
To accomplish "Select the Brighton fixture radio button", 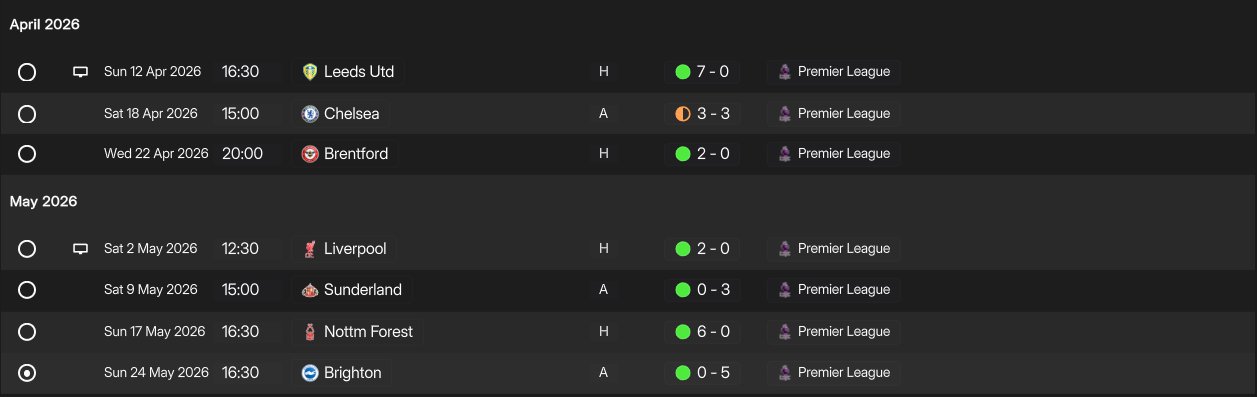I will [x=27, y=373].
